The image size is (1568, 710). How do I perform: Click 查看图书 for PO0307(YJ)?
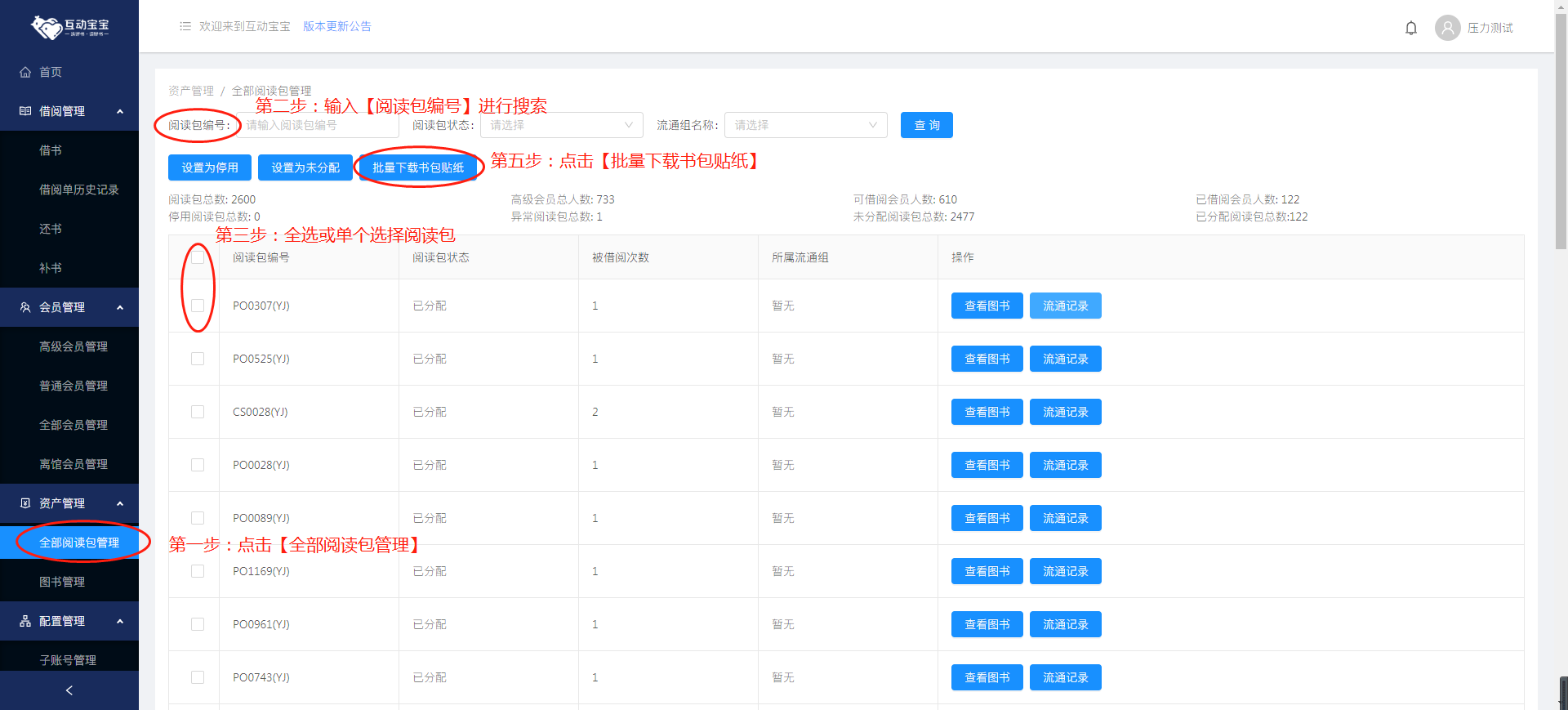click(987, 306)
